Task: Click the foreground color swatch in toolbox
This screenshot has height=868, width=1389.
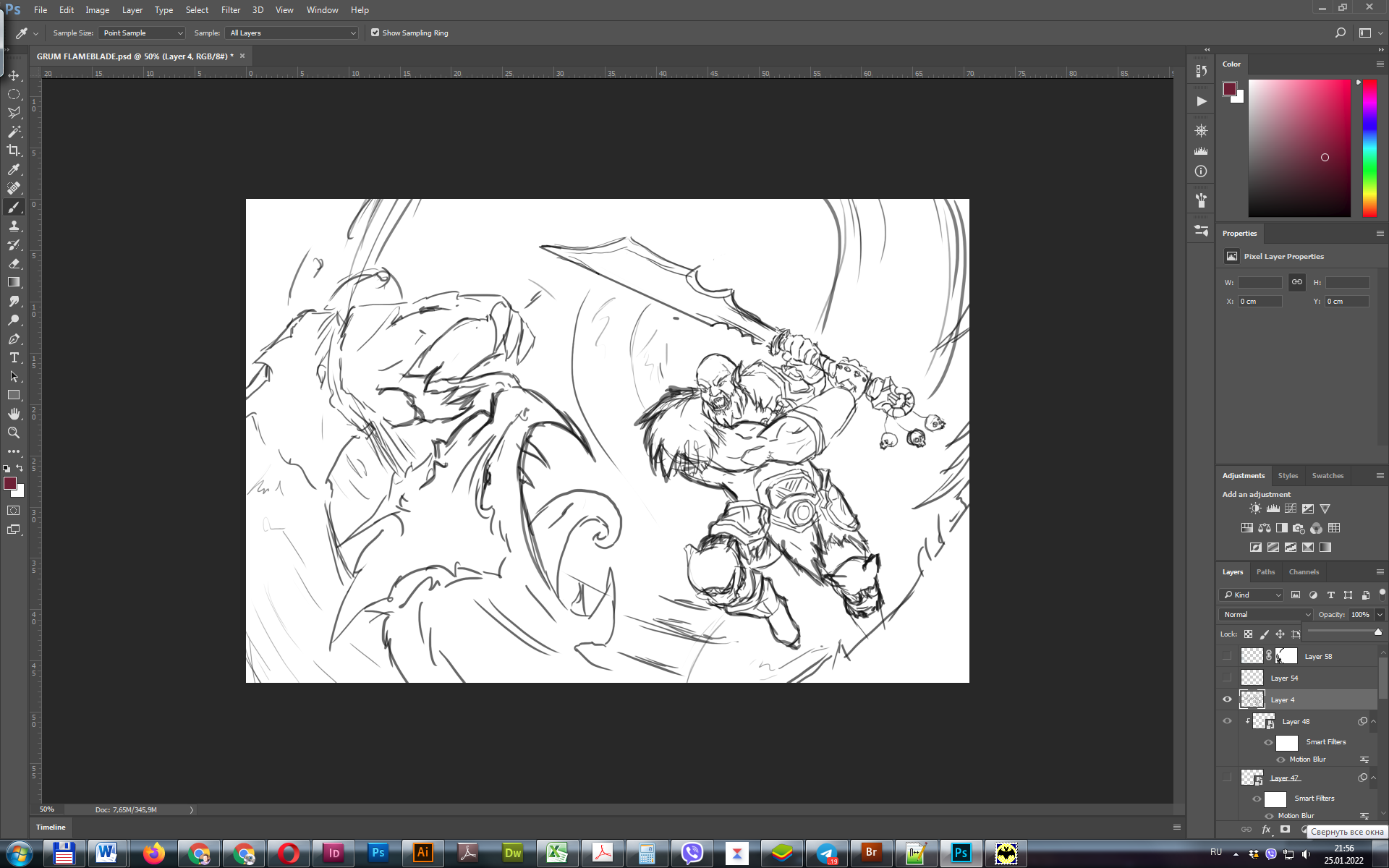Action: click(x=10, y=483)
